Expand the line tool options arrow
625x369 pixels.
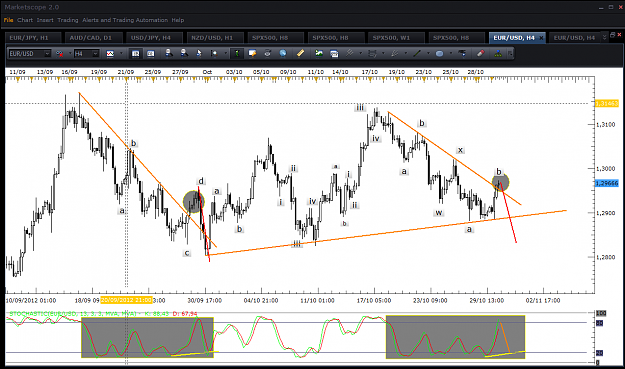coord(428,53)
